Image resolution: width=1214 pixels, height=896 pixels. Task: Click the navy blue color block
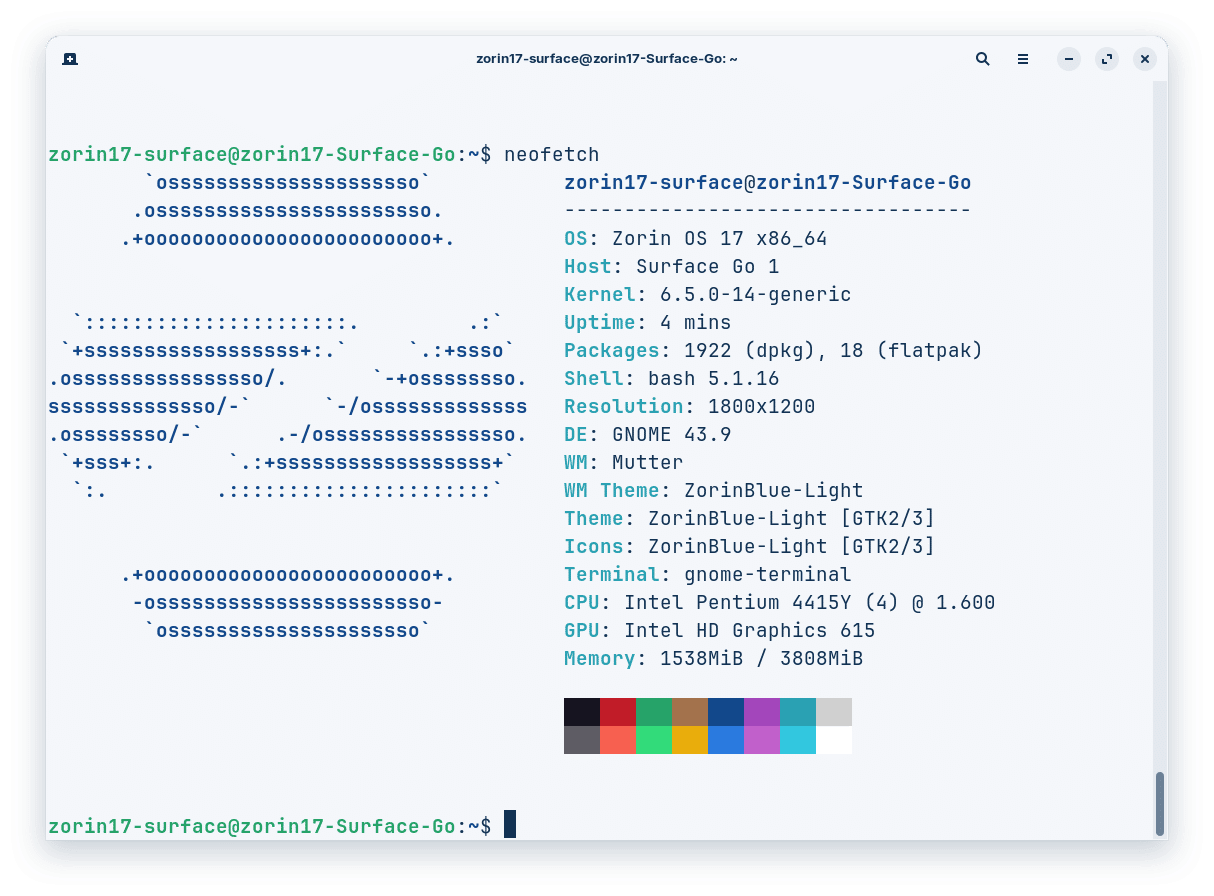(726, 712)
